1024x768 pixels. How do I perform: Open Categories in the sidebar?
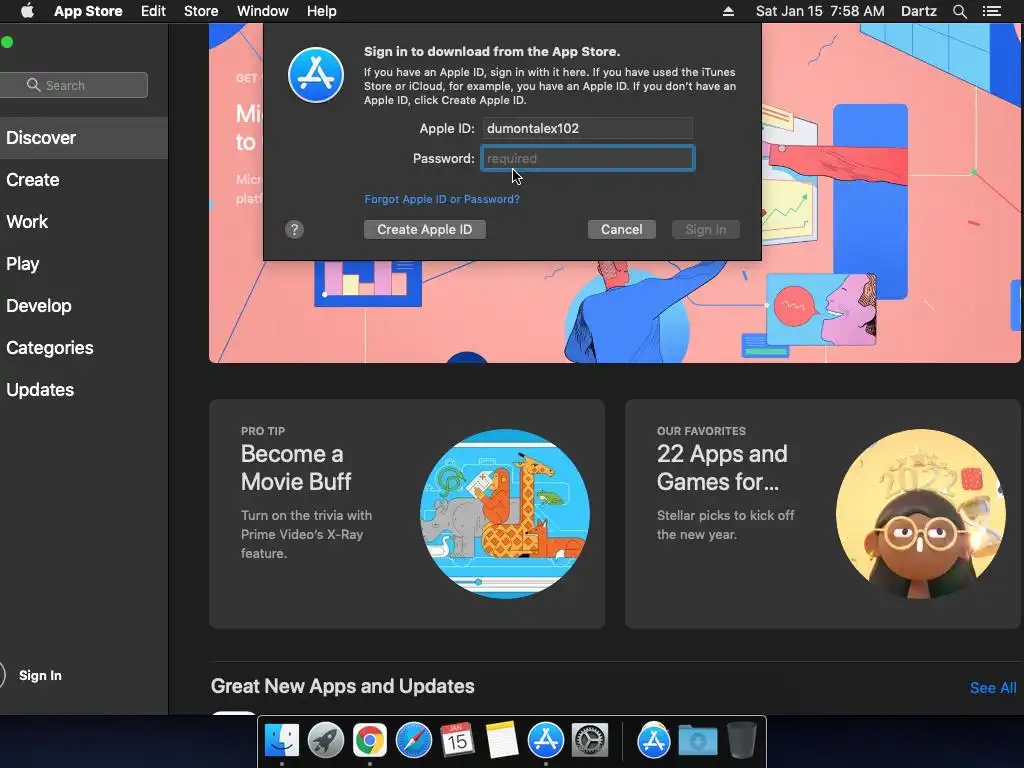tap(84, 347)
